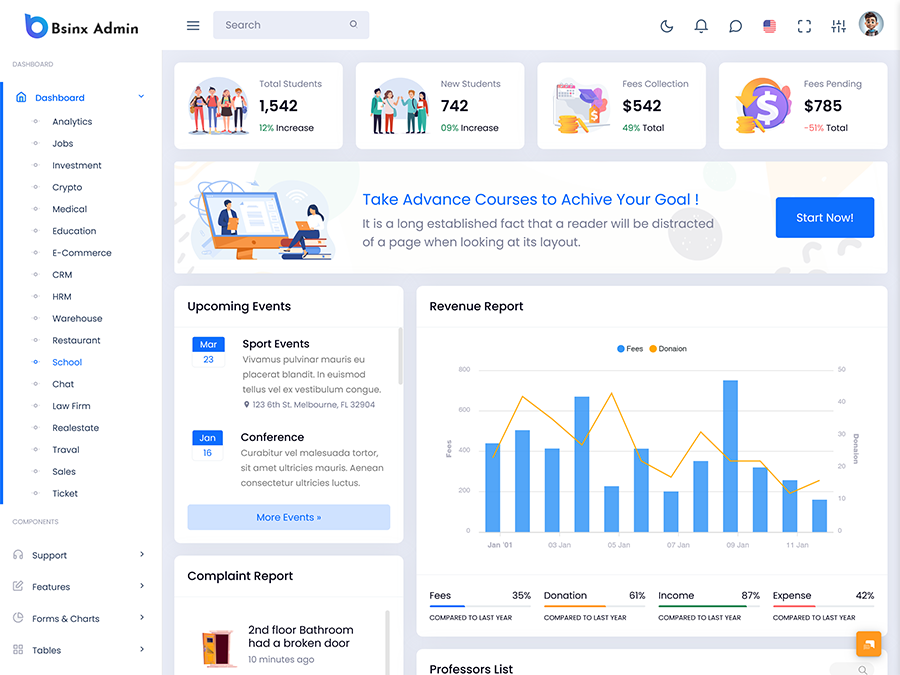The width and height of the screenshot is (900, 675).
Task: Open the Sport Events title
Action: (x=276, y=344)
